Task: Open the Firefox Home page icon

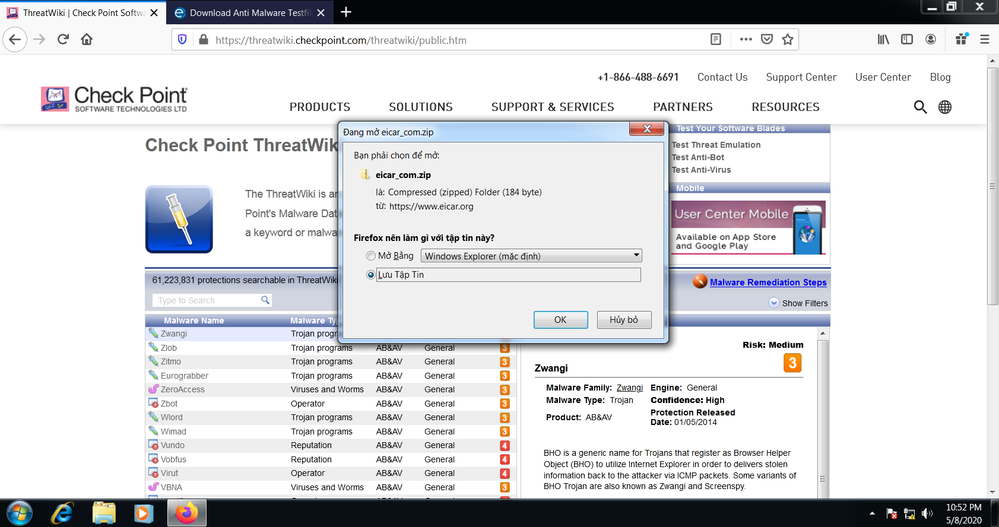Action: coord(87,40)
